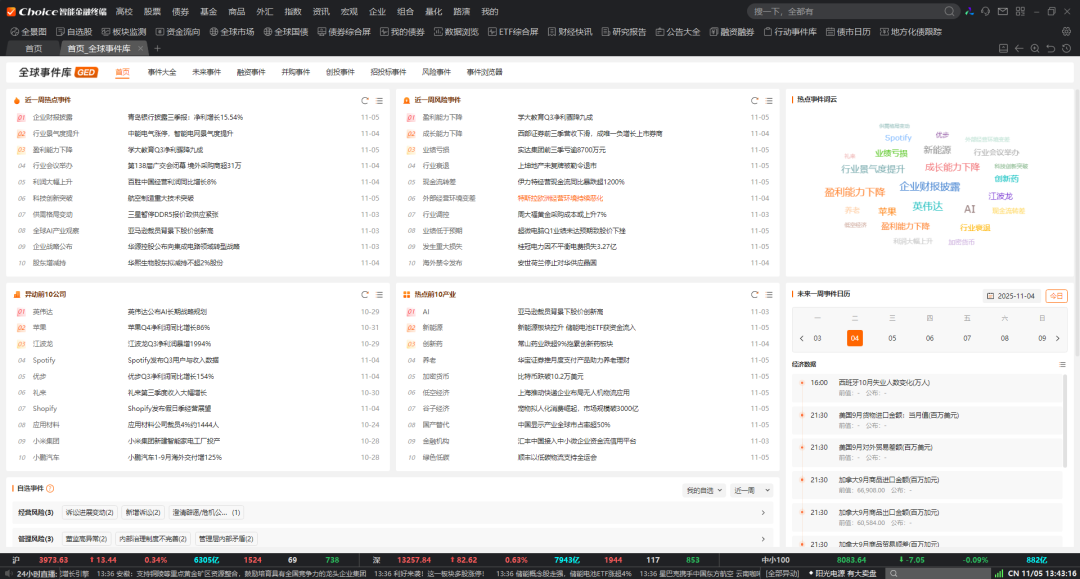The width and height of the screenshot is (1080, 579).
Task: Open 数据浏览 from the toolbar
Action: click(456, 32)
